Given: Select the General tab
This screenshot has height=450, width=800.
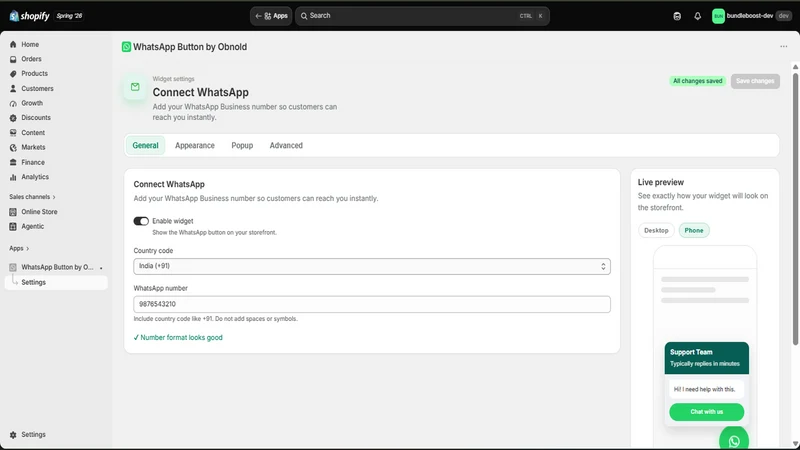Looking at the screenshot, I should tap(145, 145).
